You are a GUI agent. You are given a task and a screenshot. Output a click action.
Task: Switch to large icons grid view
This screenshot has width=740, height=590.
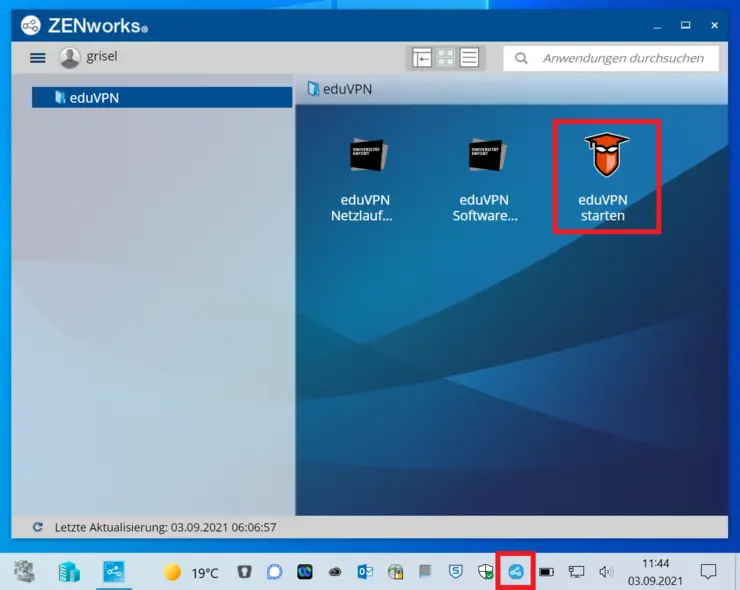point(446,58)
